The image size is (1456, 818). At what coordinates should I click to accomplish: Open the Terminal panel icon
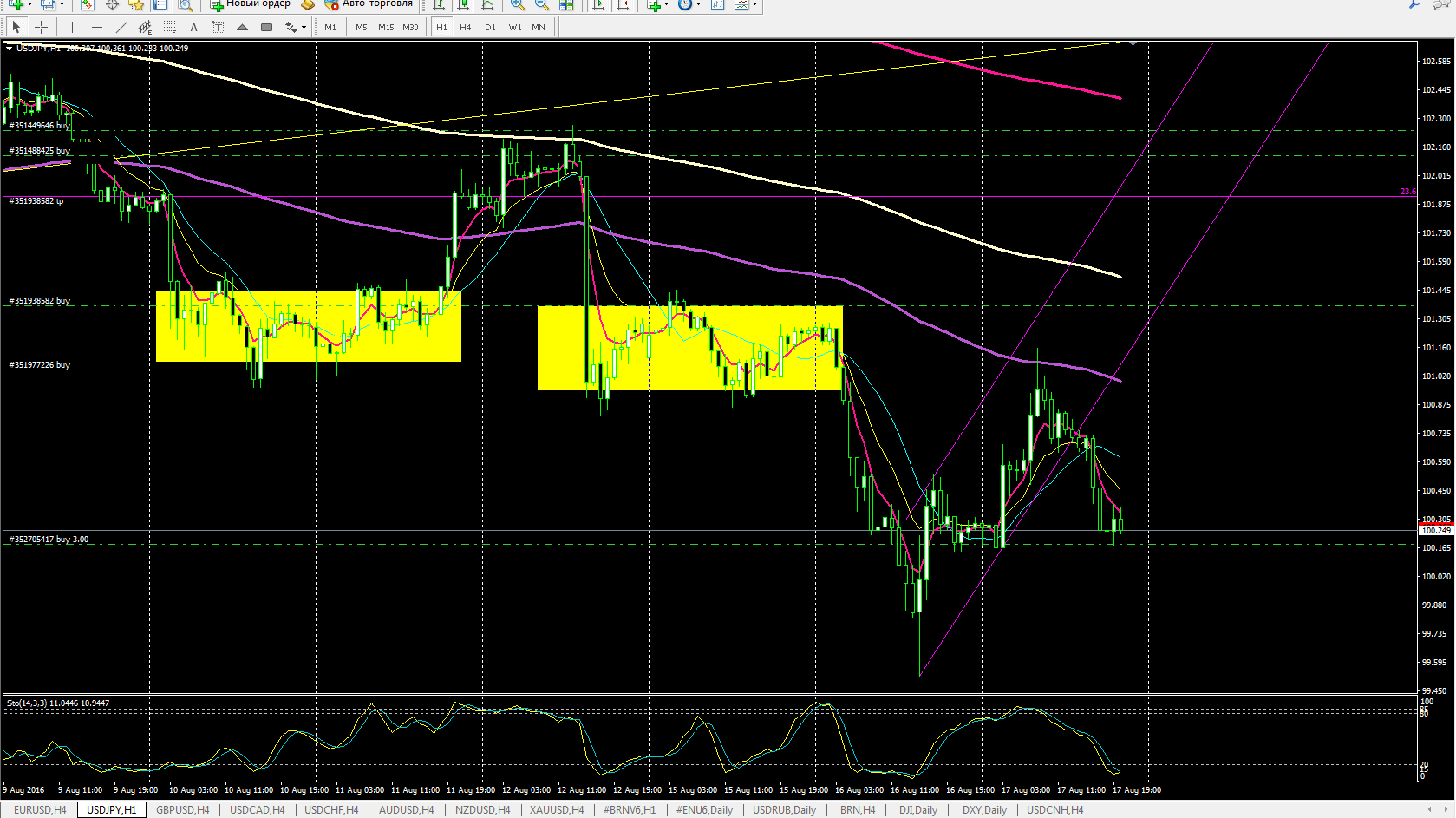pos(160,4)
